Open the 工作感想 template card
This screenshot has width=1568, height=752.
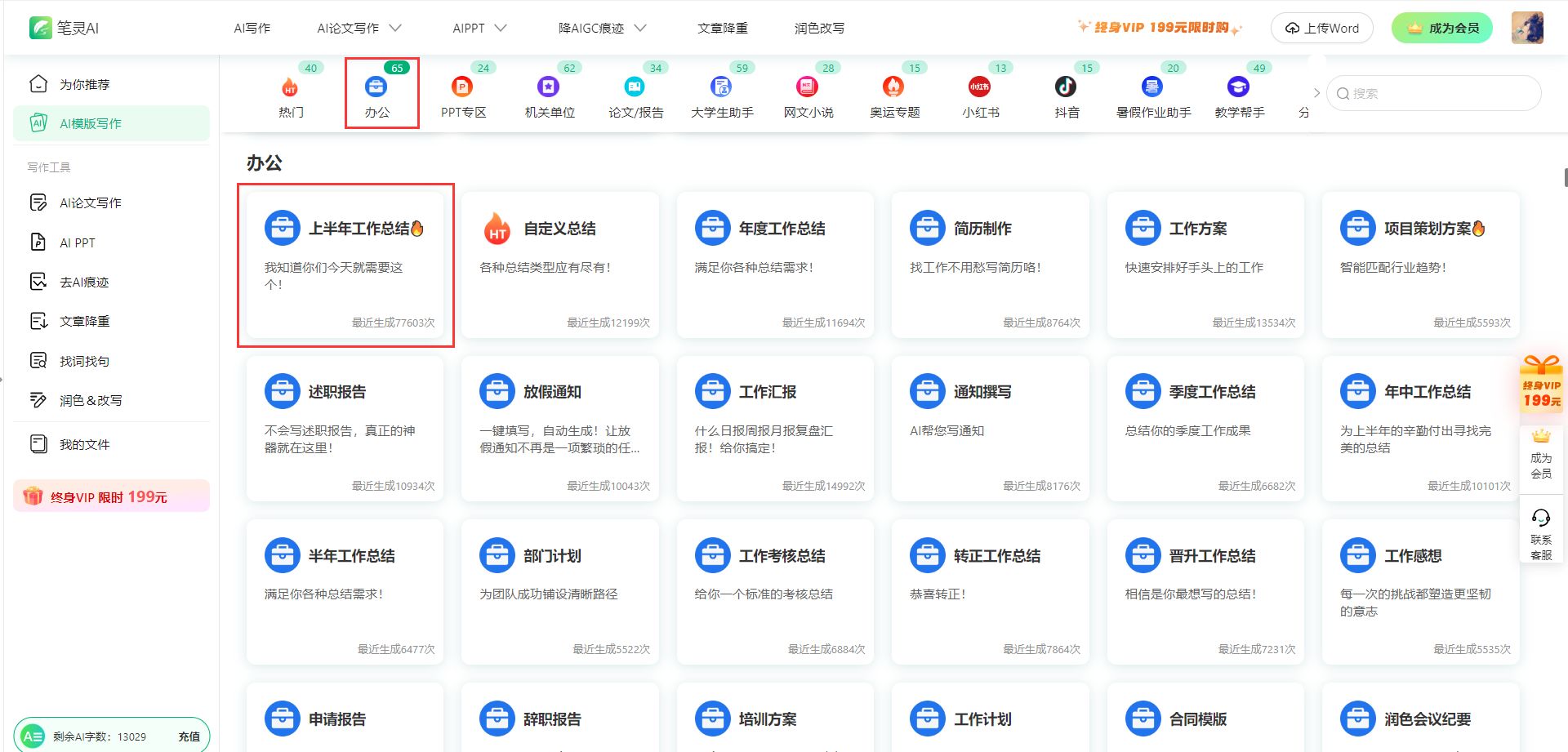click(x=1421, y=592)
